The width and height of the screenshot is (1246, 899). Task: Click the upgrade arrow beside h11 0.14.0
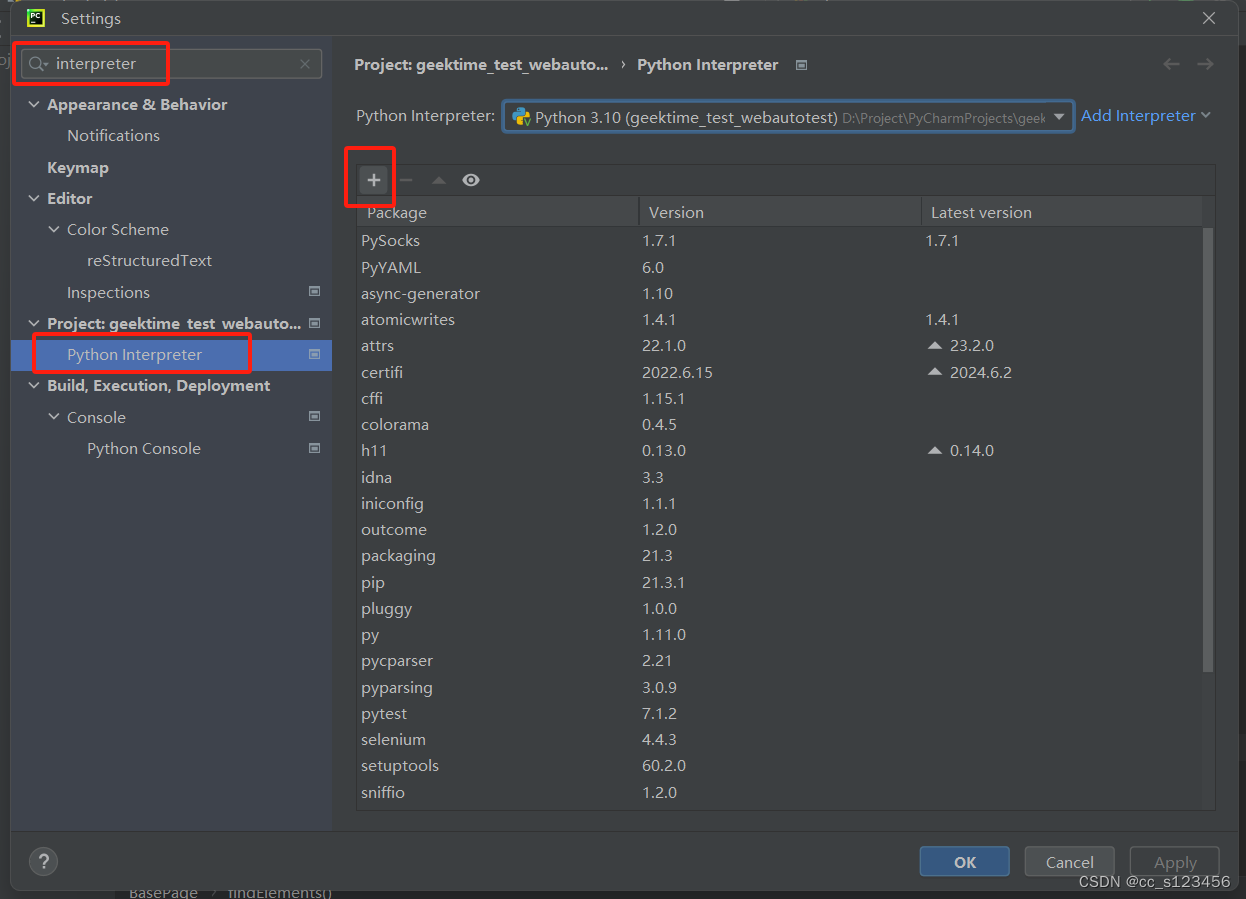pyautogui.click(x=935, y=451)
